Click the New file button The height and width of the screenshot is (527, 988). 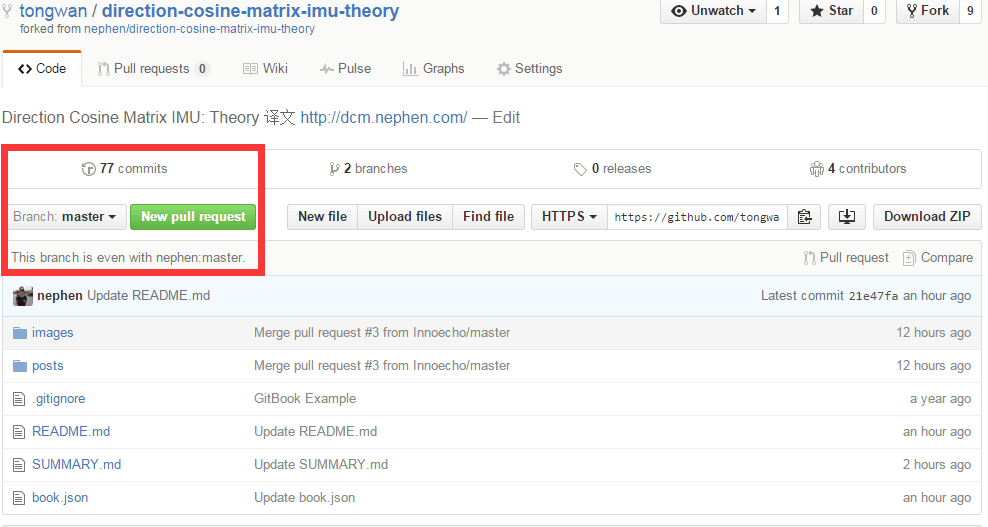323,217
